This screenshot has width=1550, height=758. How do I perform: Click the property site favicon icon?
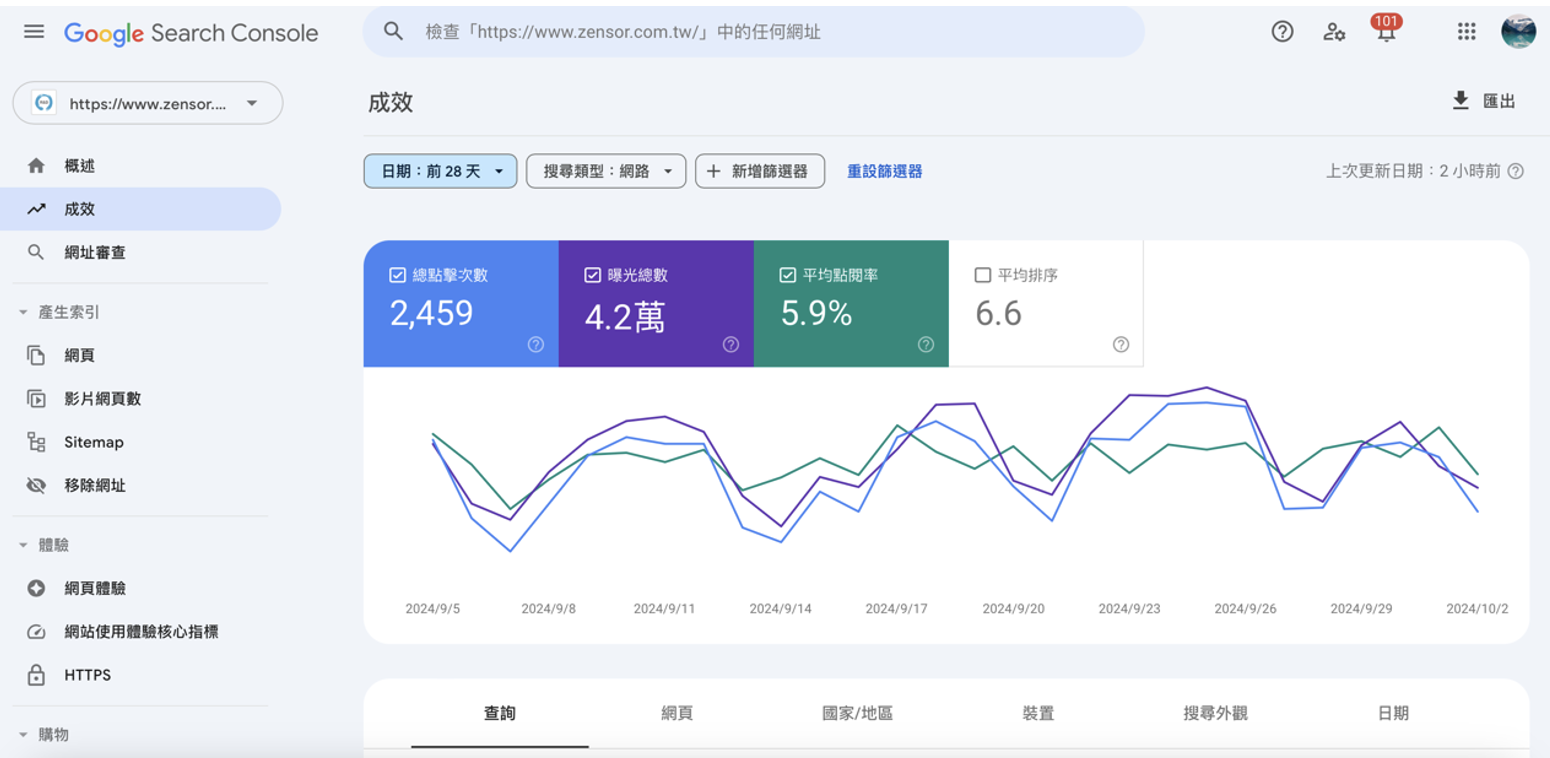point(44,103)
